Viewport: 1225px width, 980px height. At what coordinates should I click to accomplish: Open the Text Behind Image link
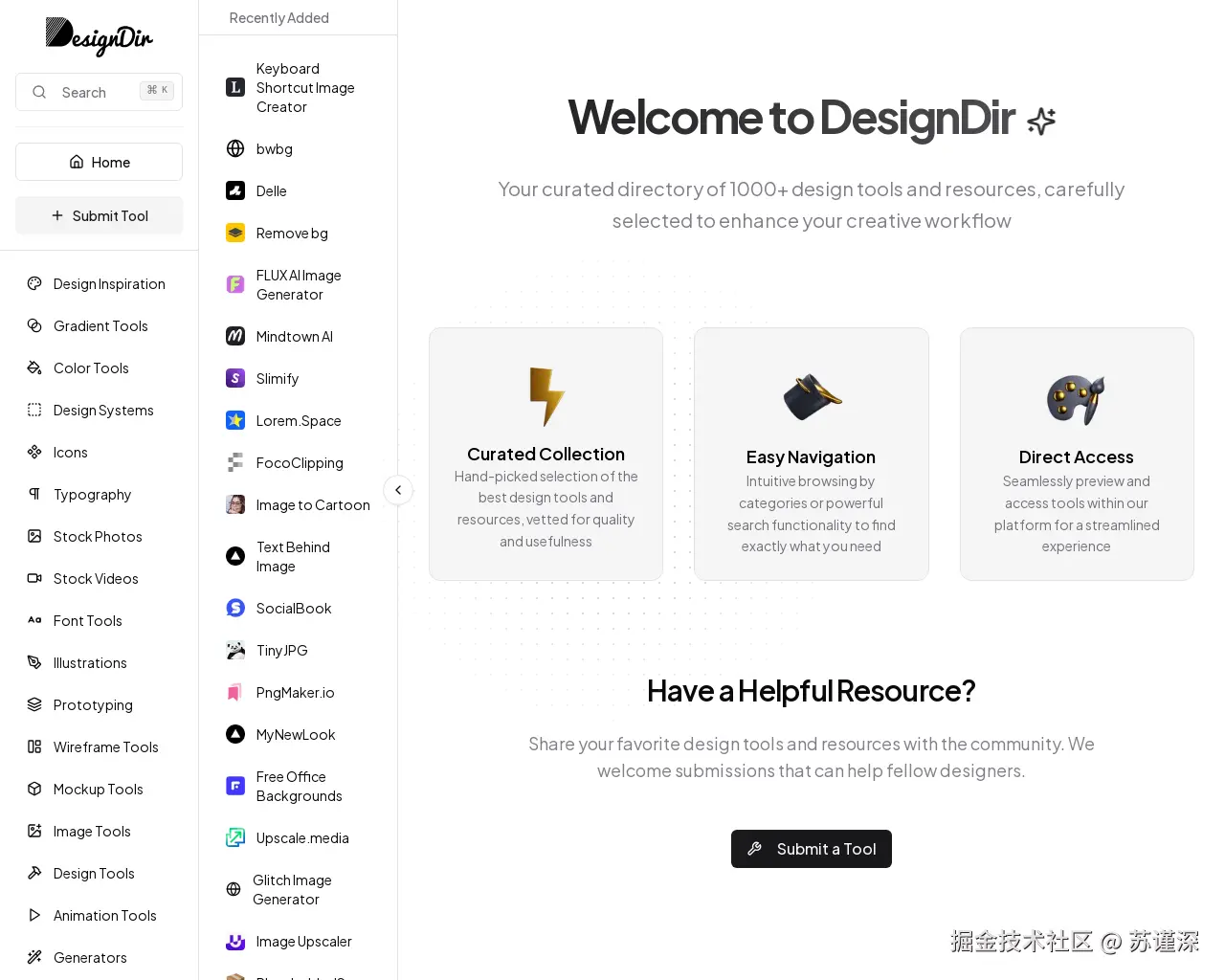pos(298,556)
